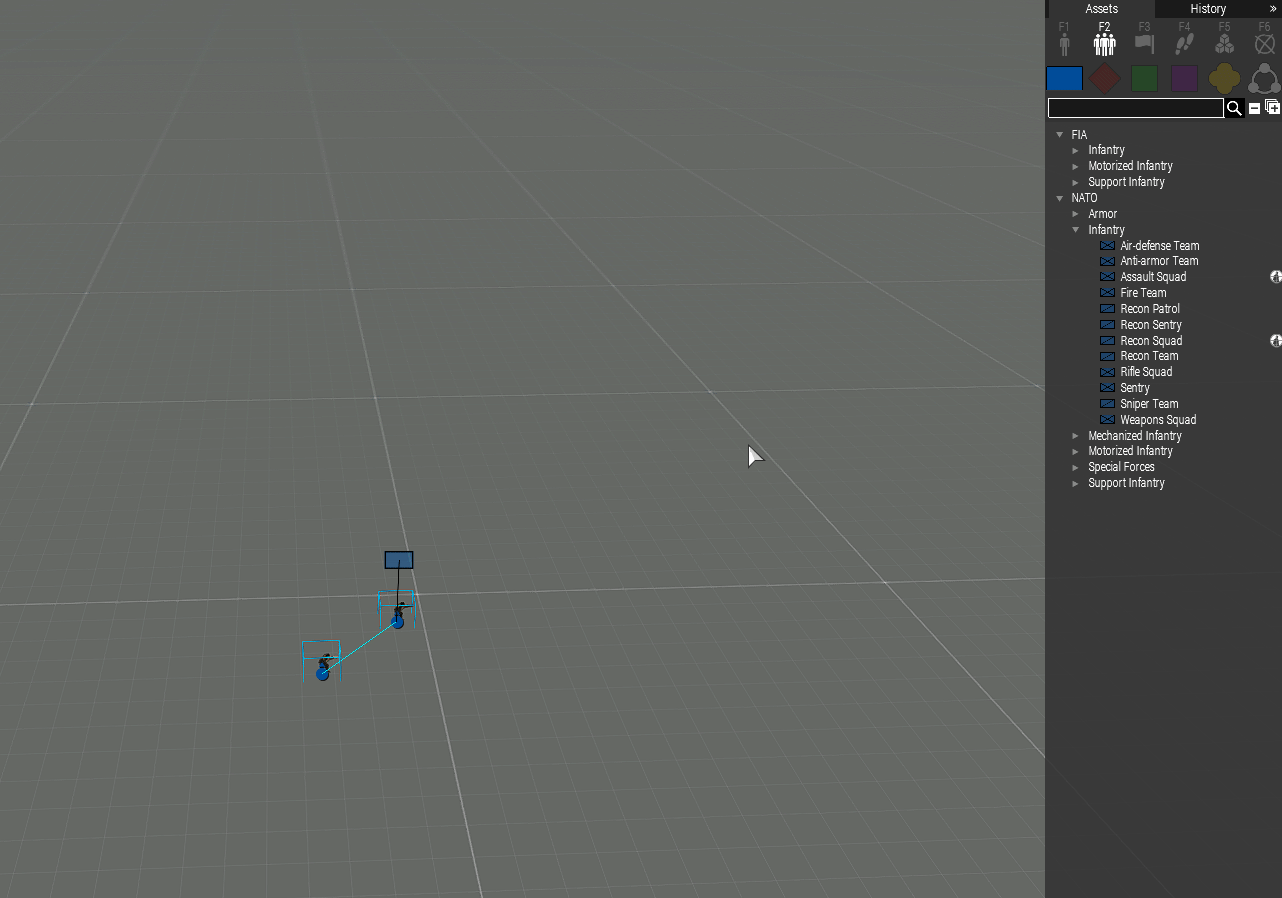
Task: Toggle the Civilian purple side filter
Action: [x=1184, y=78]
